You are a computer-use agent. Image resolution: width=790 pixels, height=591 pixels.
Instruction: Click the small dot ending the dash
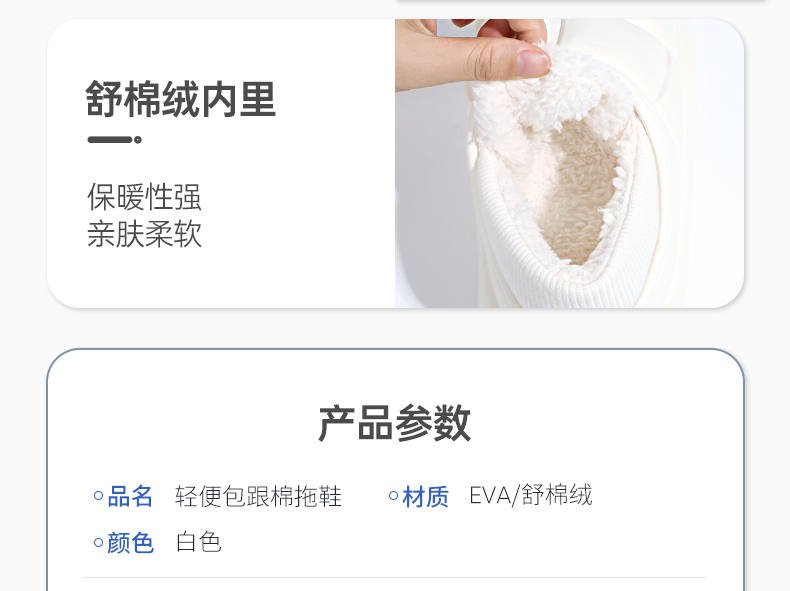(x=138, y=140)
